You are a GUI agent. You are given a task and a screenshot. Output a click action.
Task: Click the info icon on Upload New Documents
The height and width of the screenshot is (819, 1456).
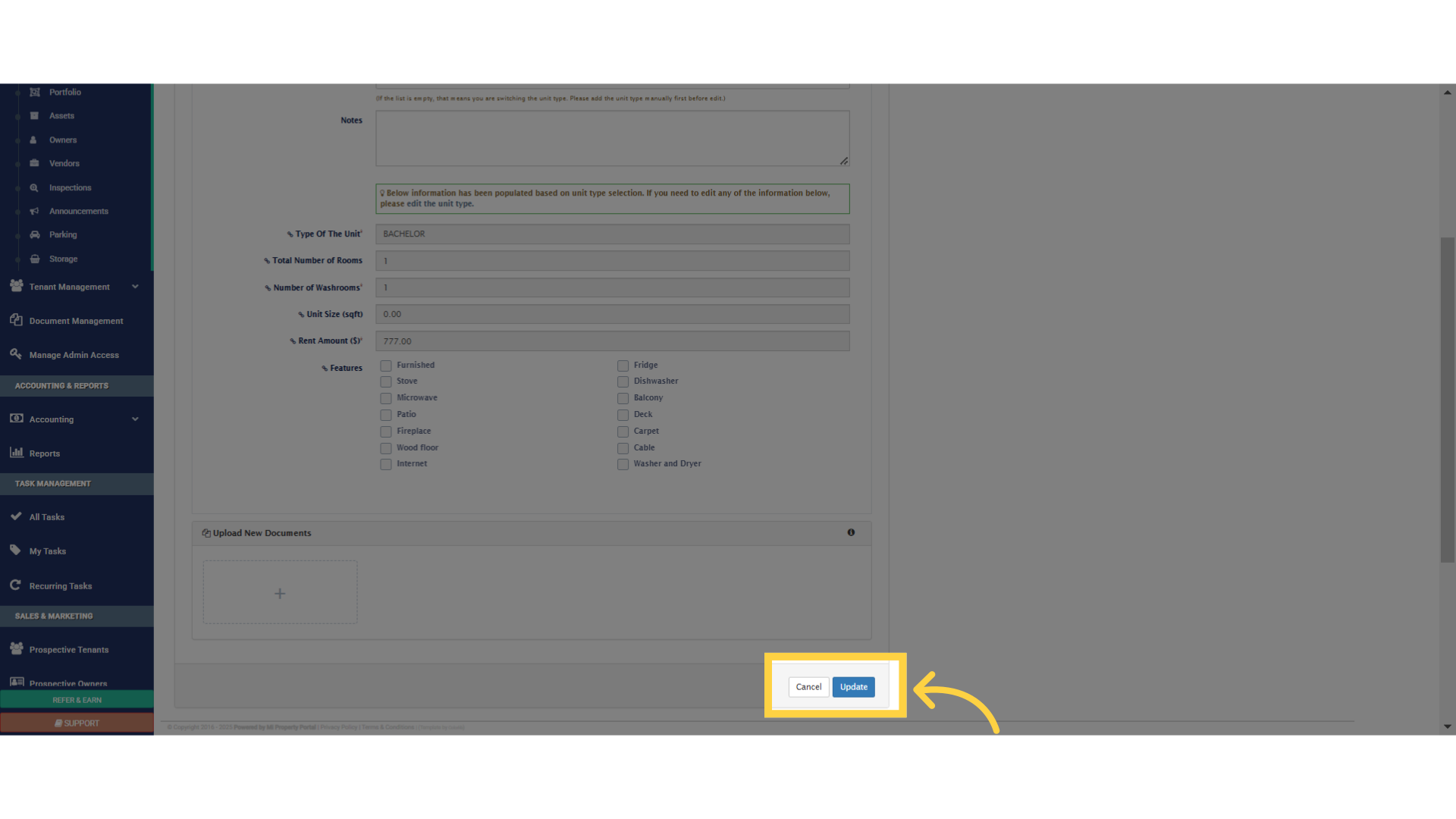point(851,532)
